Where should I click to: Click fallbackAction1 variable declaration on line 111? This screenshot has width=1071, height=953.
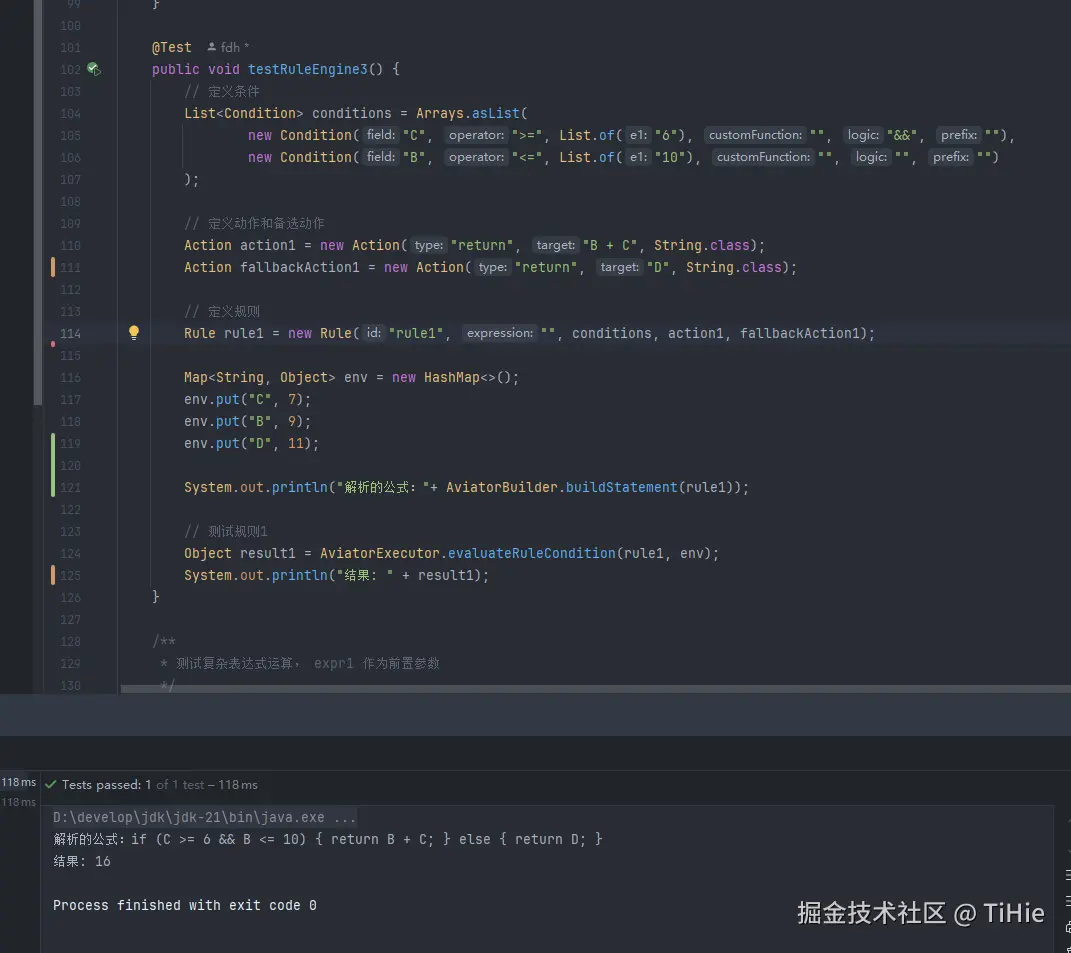click(x=299, y=267)
